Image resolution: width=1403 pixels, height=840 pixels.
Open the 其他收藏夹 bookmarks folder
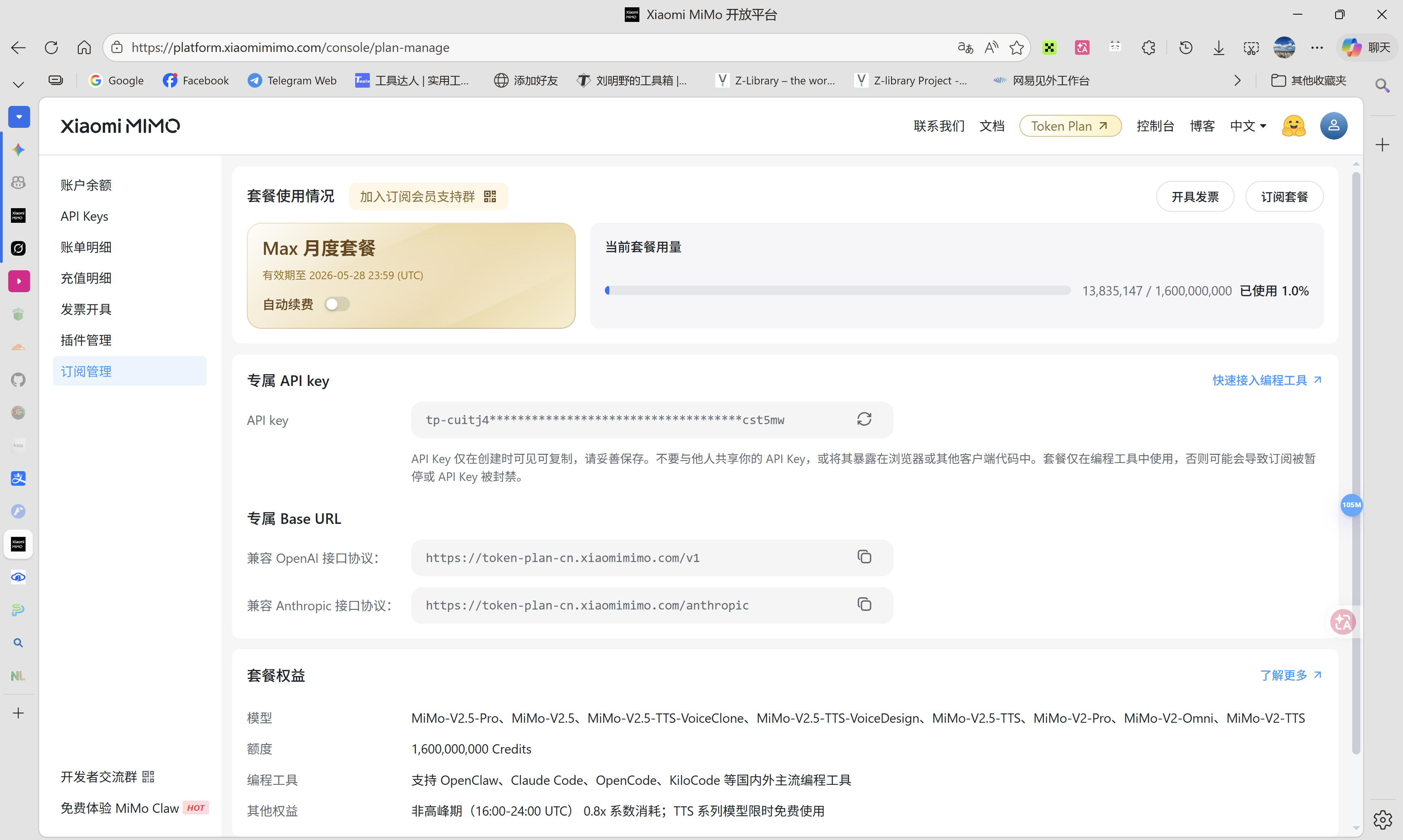click(1308, 80)
